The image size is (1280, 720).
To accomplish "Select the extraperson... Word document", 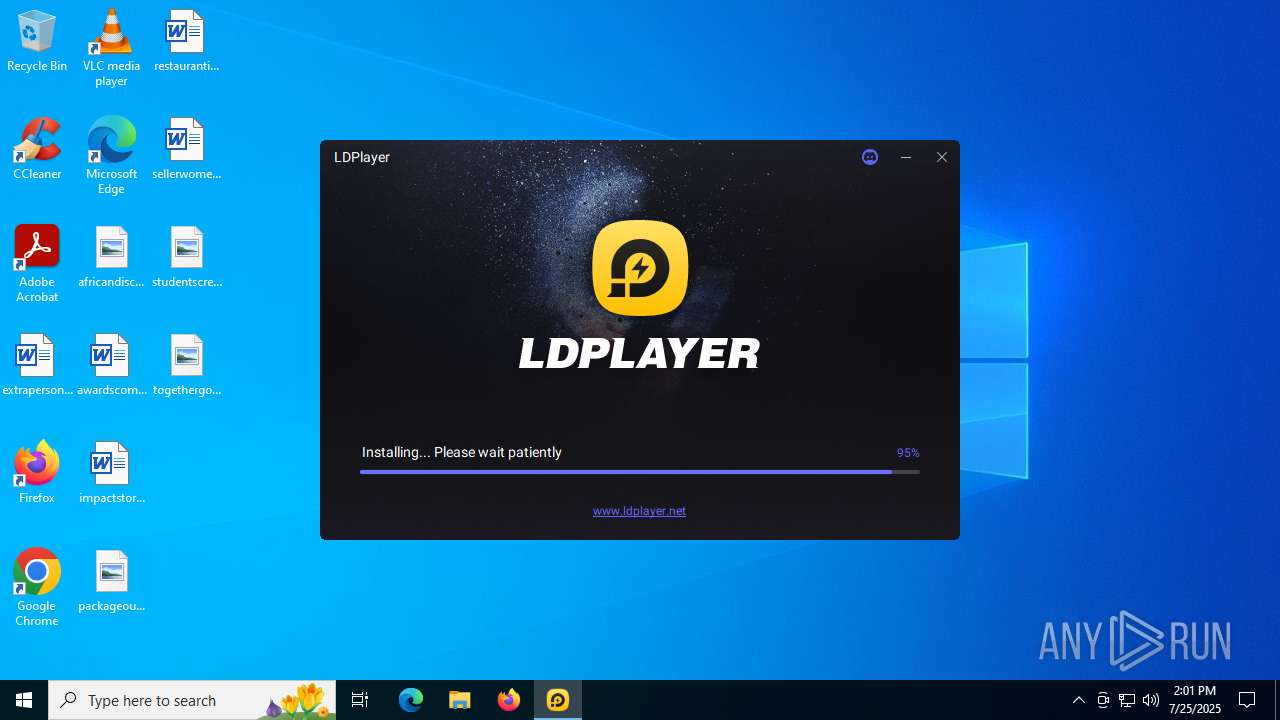I will (x=37, y=366).
